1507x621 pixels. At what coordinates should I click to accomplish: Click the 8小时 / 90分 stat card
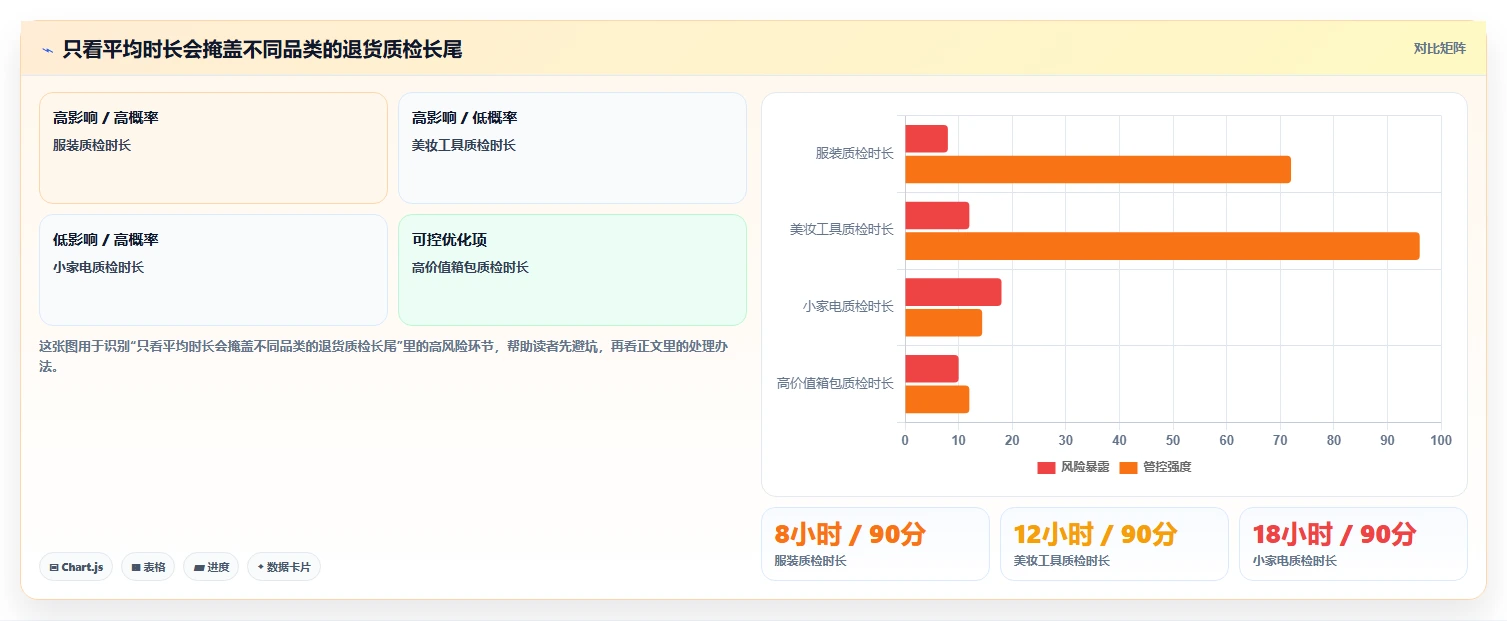click(x=875, y=544)
